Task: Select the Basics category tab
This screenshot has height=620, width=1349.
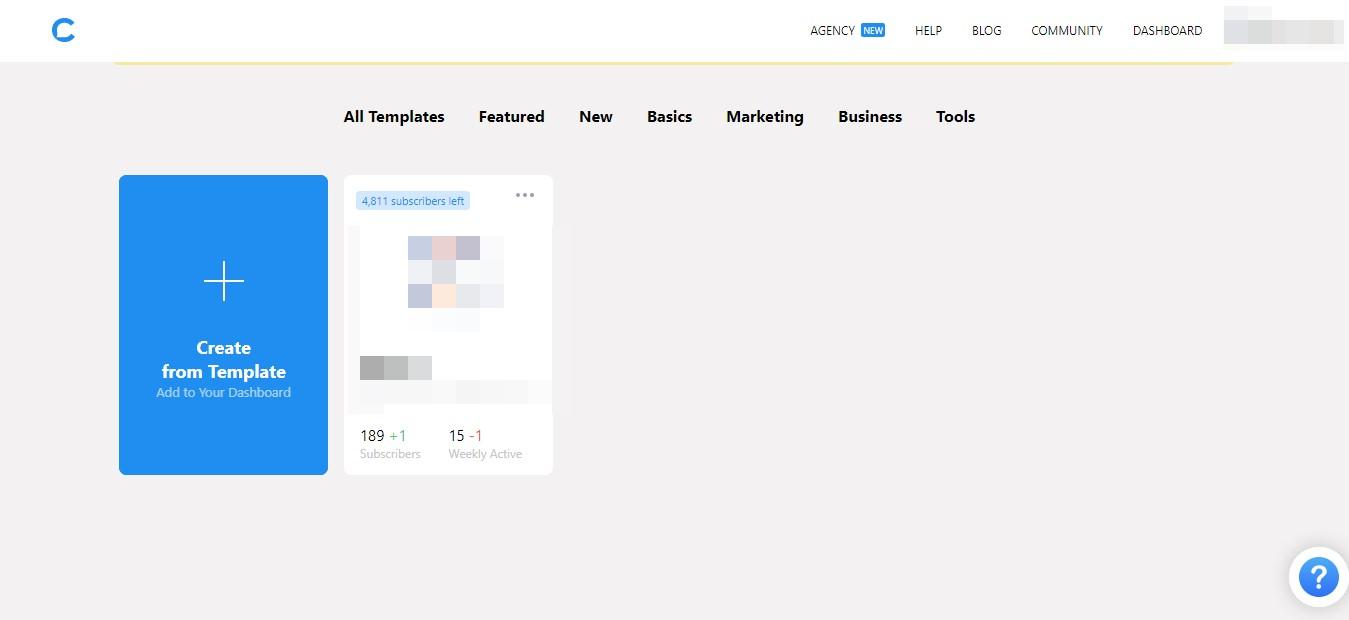Action: click(669, 117)
